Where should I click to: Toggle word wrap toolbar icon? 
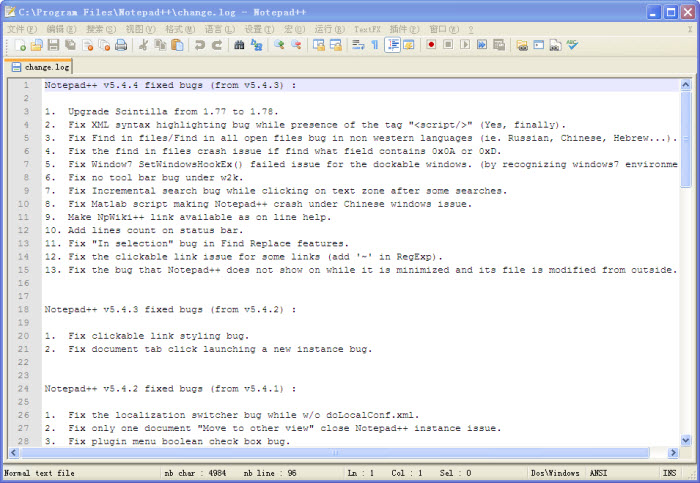(358, 45)
